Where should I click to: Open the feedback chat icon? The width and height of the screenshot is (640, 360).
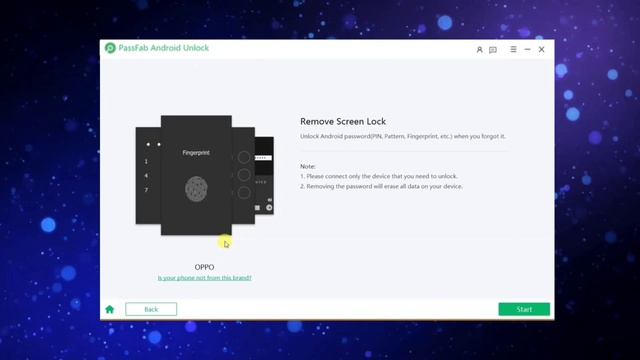493,50
